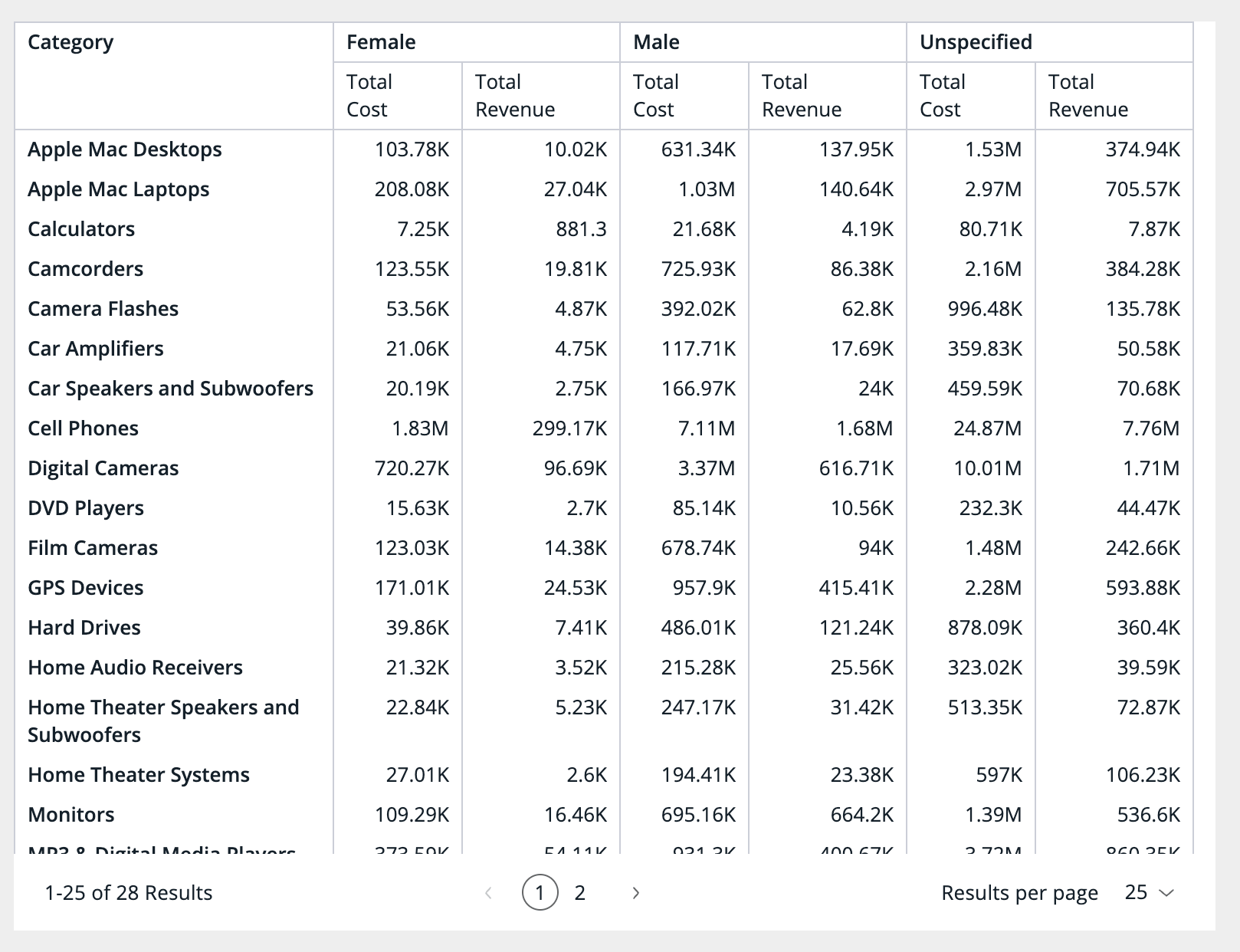Open page 2 of results
Image resolution: width=1240 pixels, height=952 pixels.
pyautogui.click(x=579, y=893)
